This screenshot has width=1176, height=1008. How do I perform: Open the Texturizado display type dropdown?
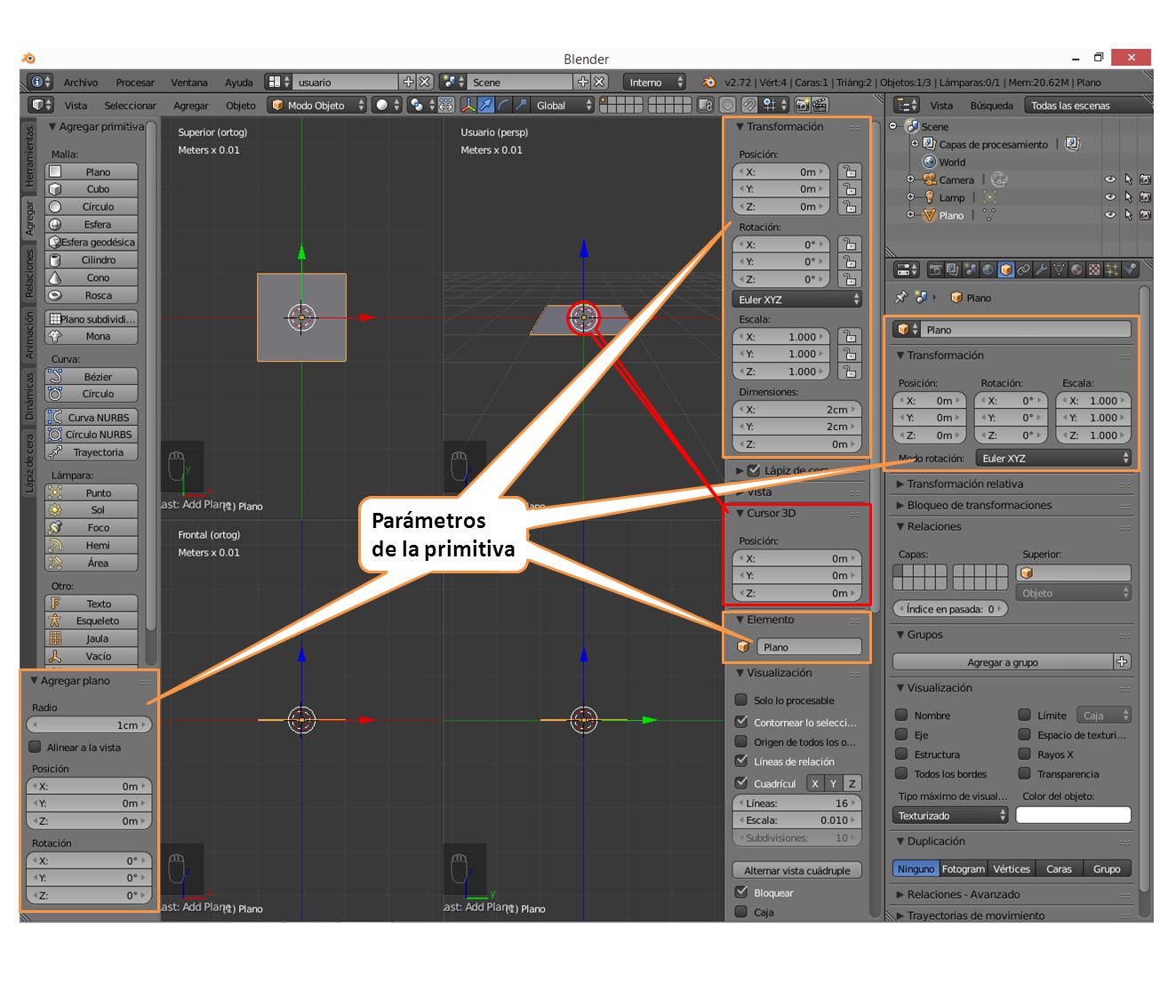[x=951, y=815]
